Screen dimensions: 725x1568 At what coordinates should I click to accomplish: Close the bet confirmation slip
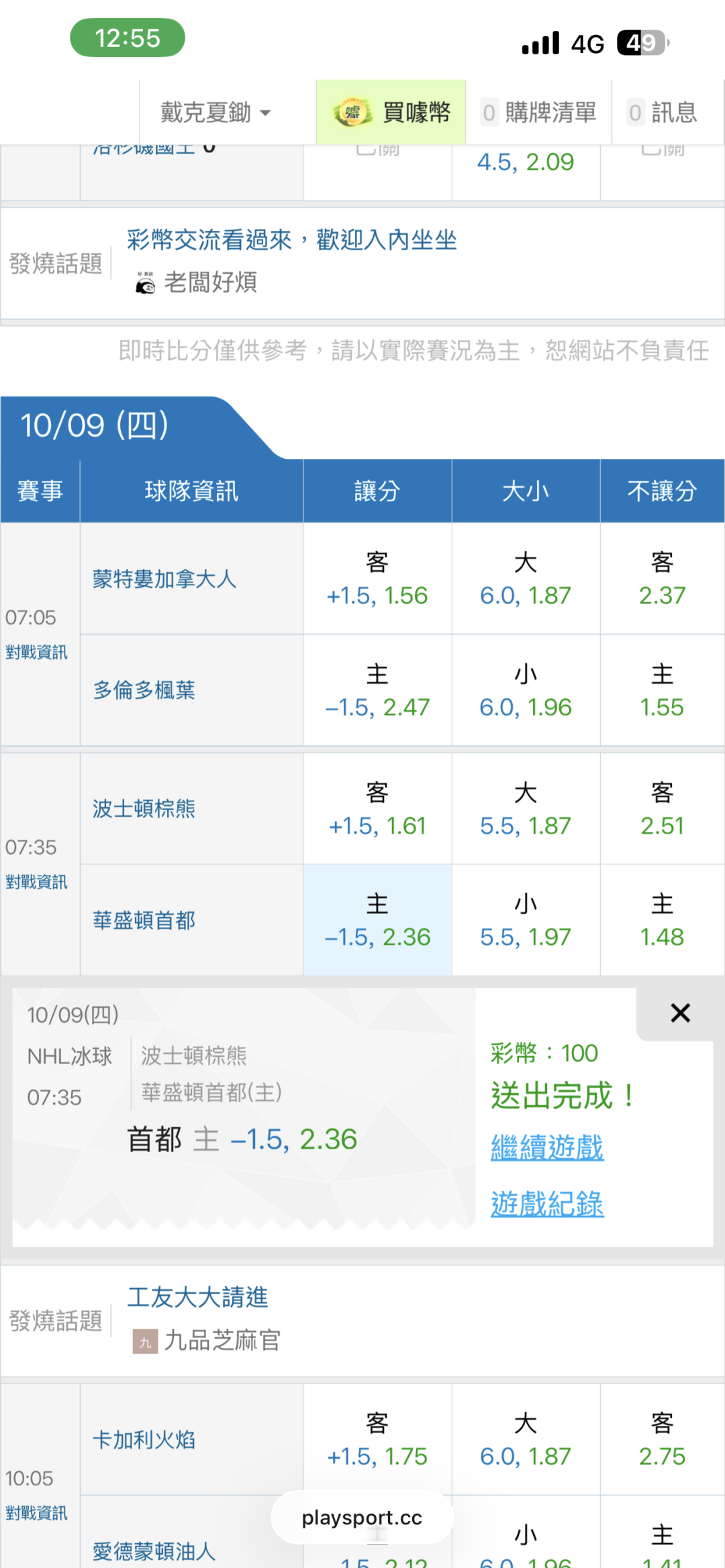click(680, 1013)
